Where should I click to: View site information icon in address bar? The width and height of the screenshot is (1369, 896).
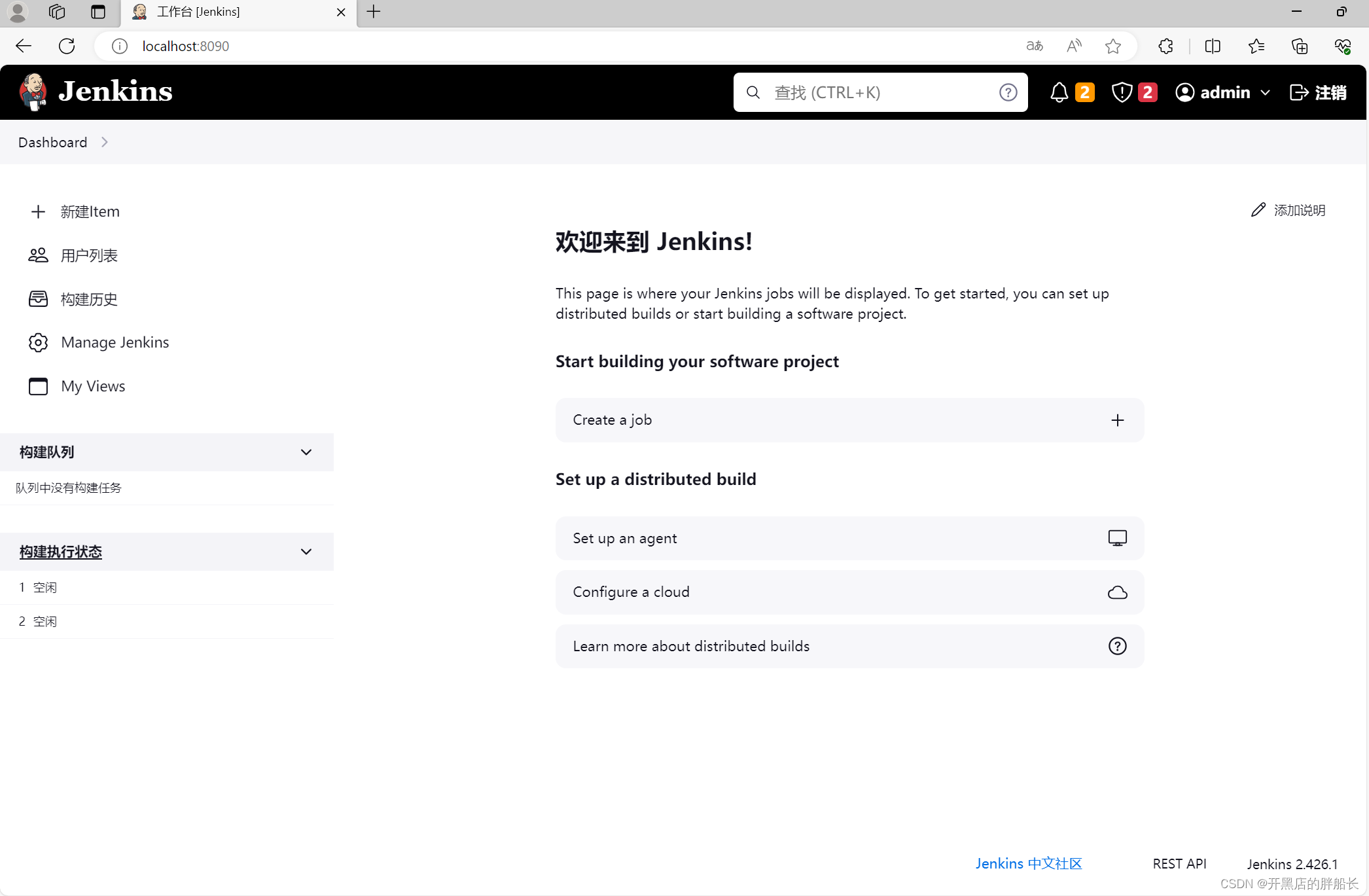[x=119, y=46]
